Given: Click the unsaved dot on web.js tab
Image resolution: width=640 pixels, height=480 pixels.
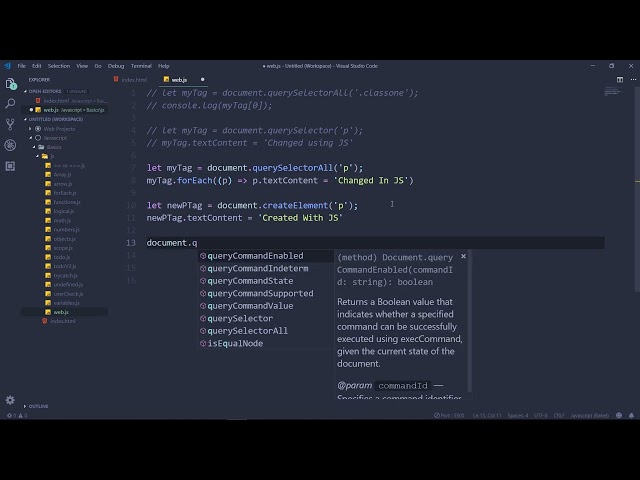Looking at the screenshot, I should 202,80.
